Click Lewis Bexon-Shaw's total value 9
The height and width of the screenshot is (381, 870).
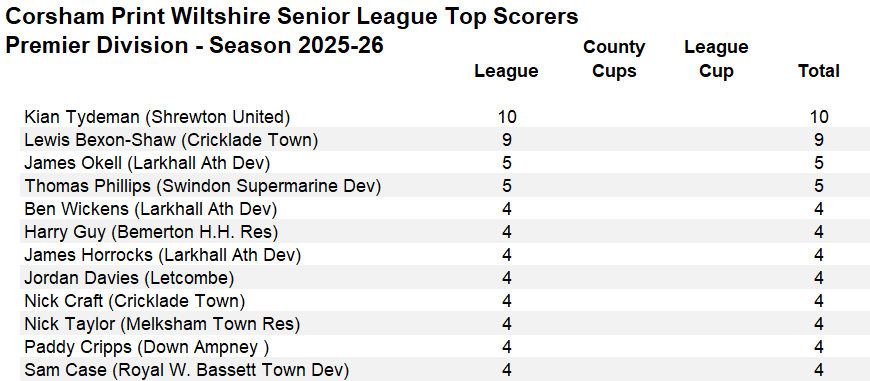819,140
